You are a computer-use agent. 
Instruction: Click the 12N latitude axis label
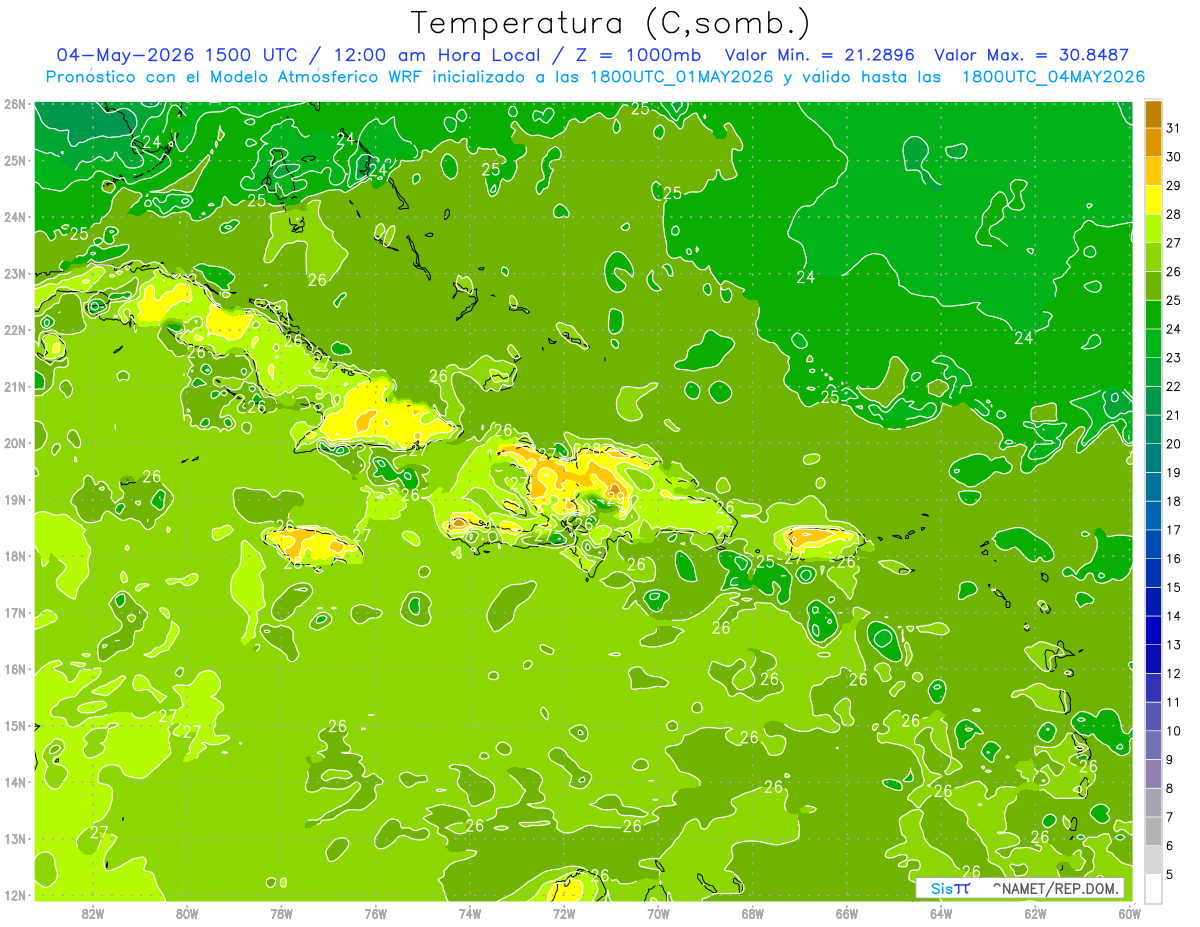point(16,895)
